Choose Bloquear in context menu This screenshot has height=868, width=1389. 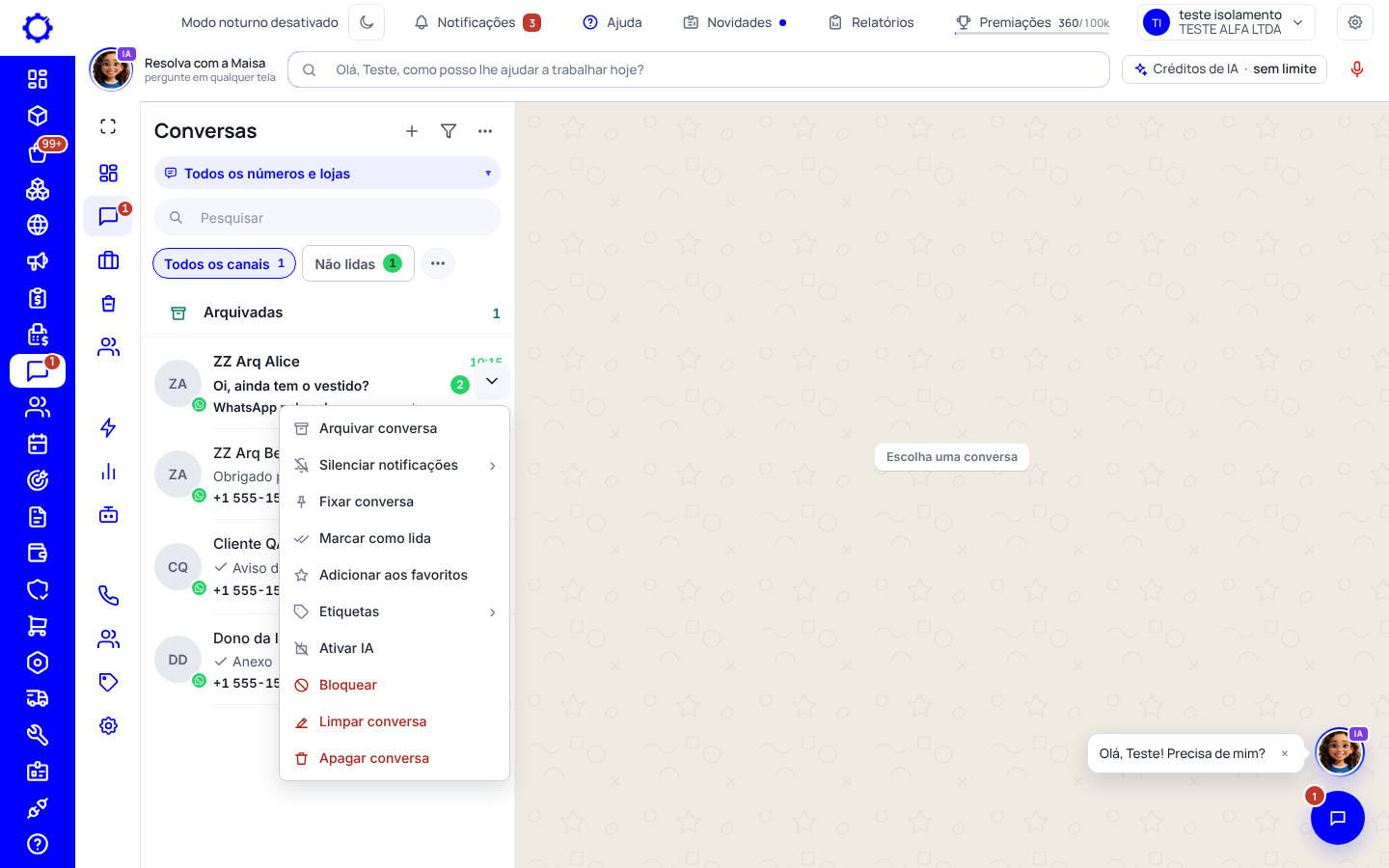395,685
